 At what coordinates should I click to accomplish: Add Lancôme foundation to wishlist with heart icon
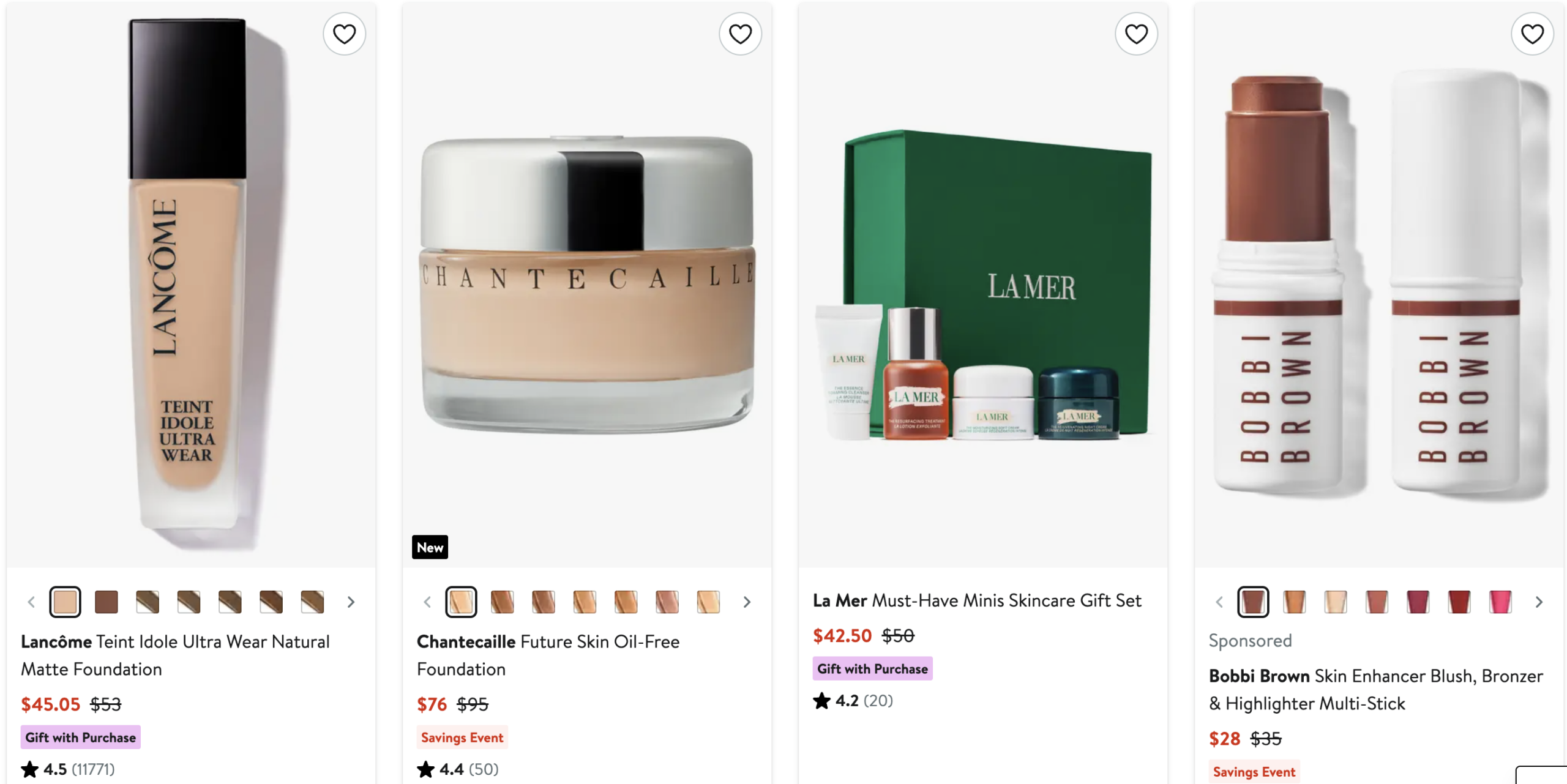pyautogui.click(x=344, y=34)
